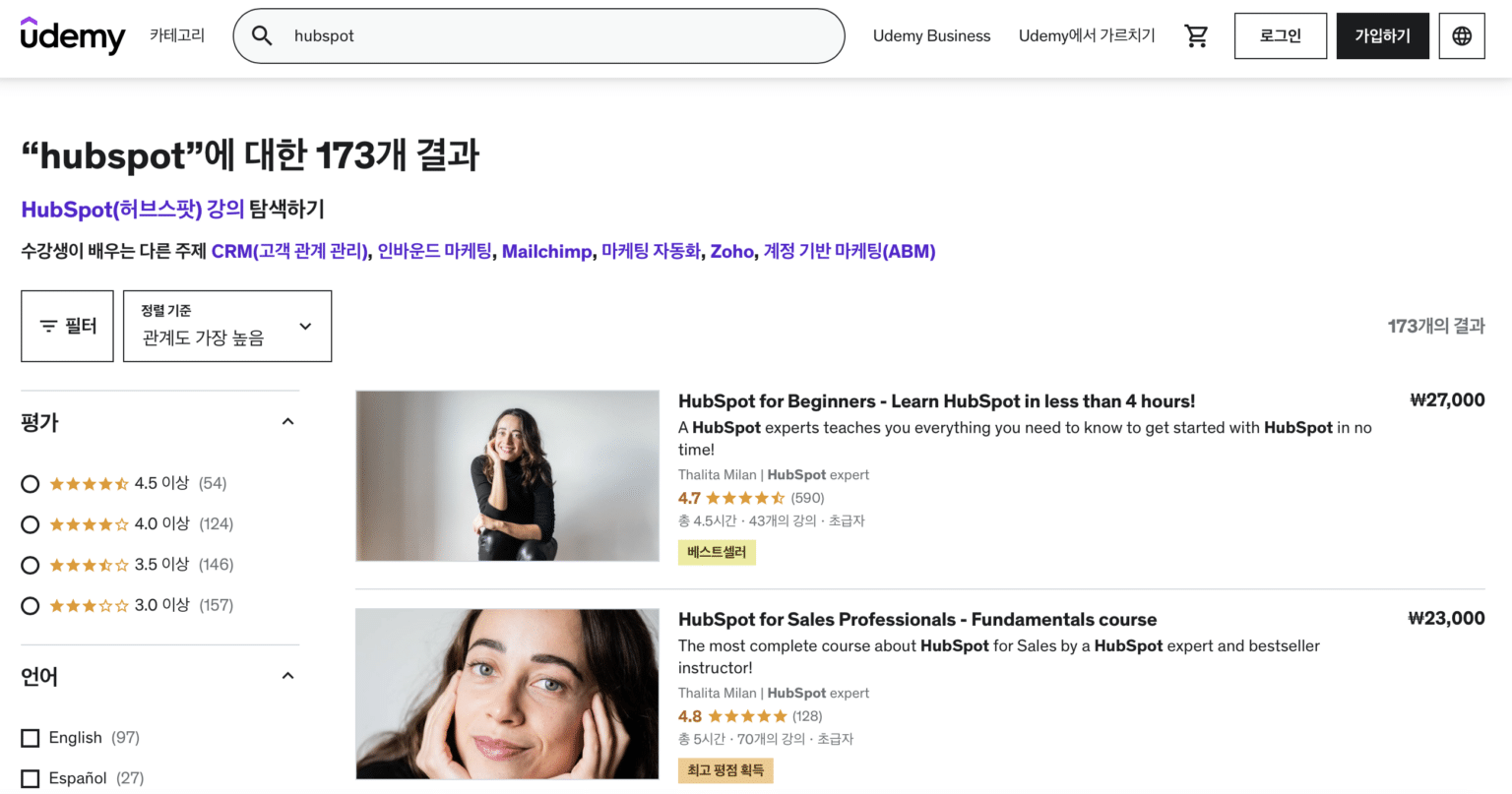The image size is (1512, 794).
Task: Open the CRM(고객 관계 관리) topic link
Action: pyautogui.click(x=290, y=251)
